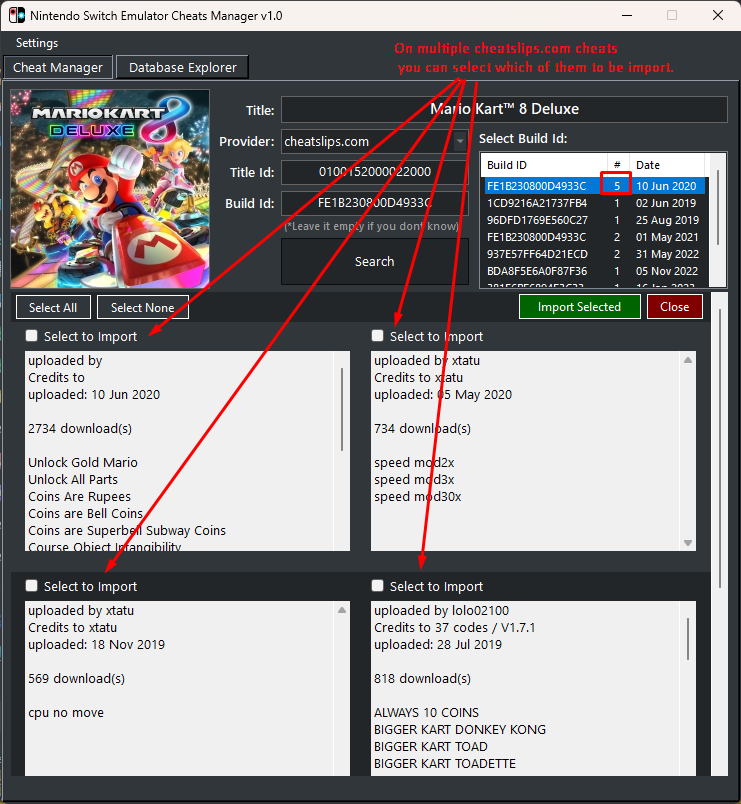Screen dimensions: 741x804
Task: Click the Title Id input field
Action: click(375, 172)
